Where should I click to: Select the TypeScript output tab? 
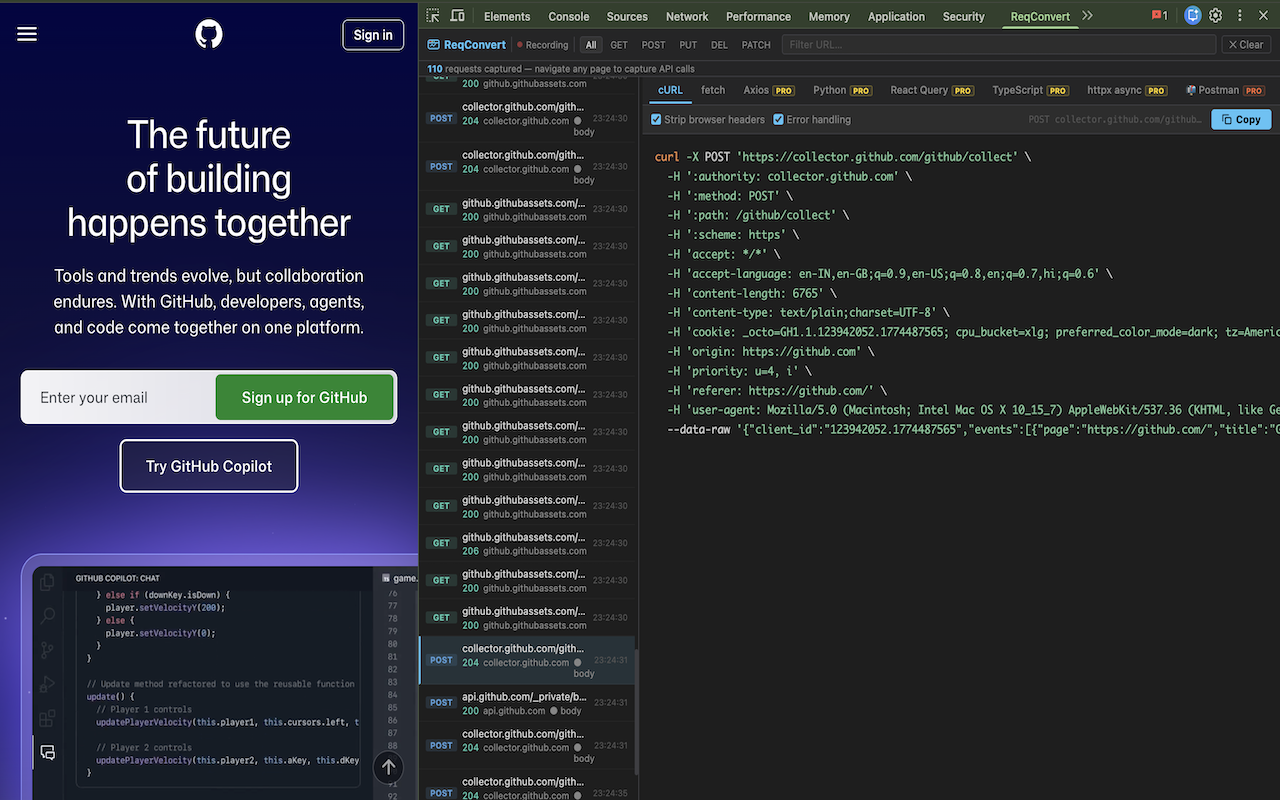pos(1030,90)
